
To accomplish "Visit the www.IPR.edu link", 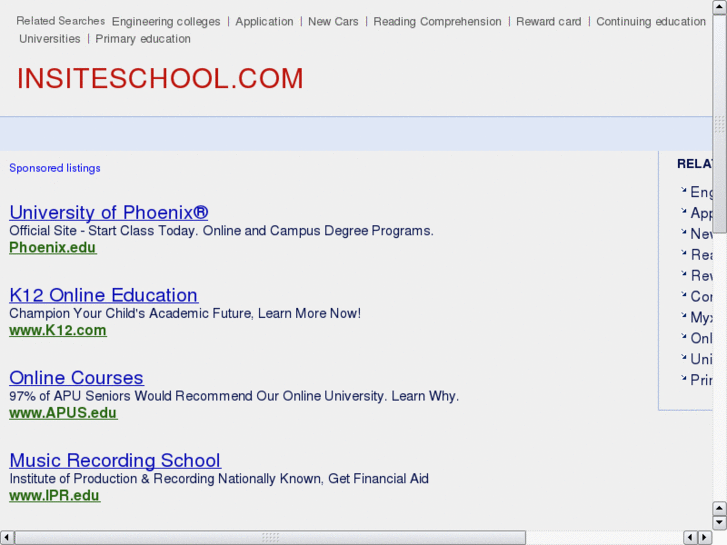I will tap(55, 495).
